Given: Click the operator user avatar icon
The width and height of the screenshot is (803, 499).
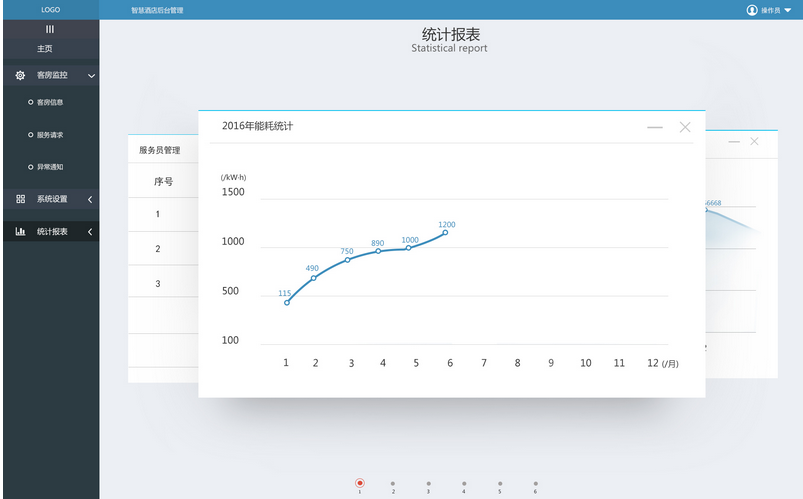Looking at the screenshot, I should (x=752, y=10).
